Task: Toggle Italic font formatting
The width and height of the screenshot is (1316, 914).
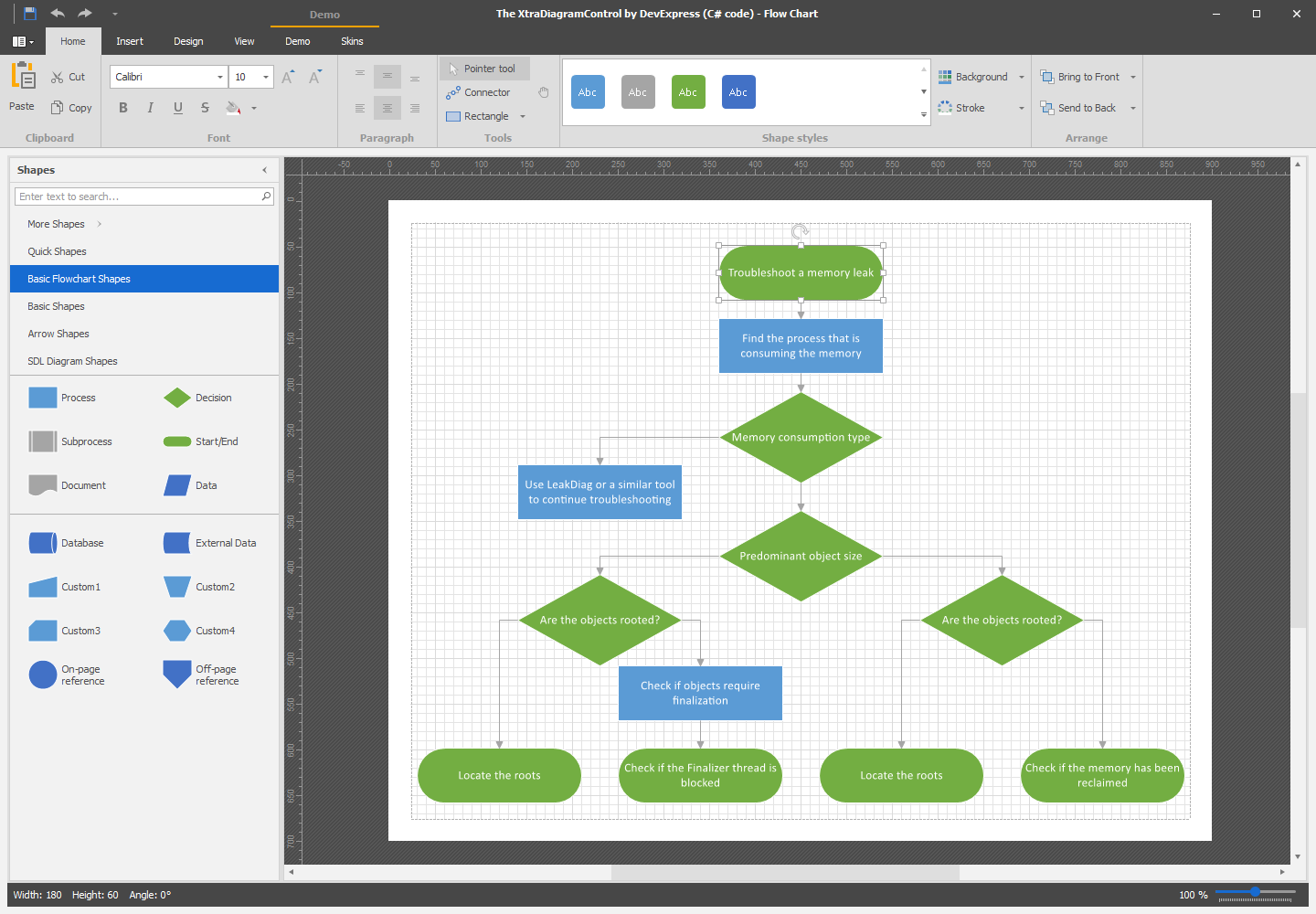Action: pyautogui.click(x=151, y=108)
